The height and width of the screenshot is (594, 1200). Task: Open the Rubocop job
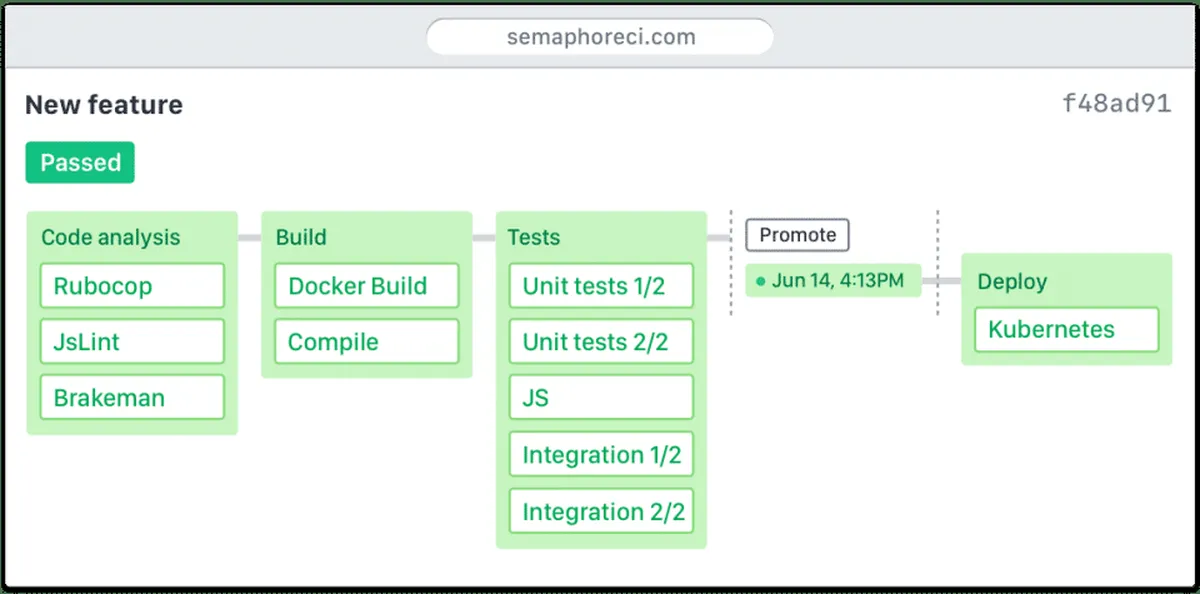[x=132, y=286]
